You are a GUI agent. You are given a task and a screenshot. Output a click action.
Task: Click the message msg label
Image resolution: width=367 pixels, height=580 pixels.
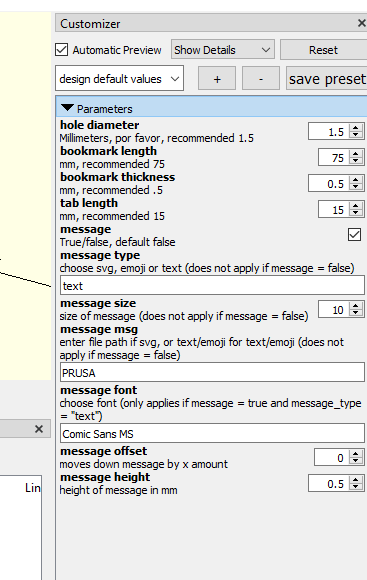coord(99,329)
